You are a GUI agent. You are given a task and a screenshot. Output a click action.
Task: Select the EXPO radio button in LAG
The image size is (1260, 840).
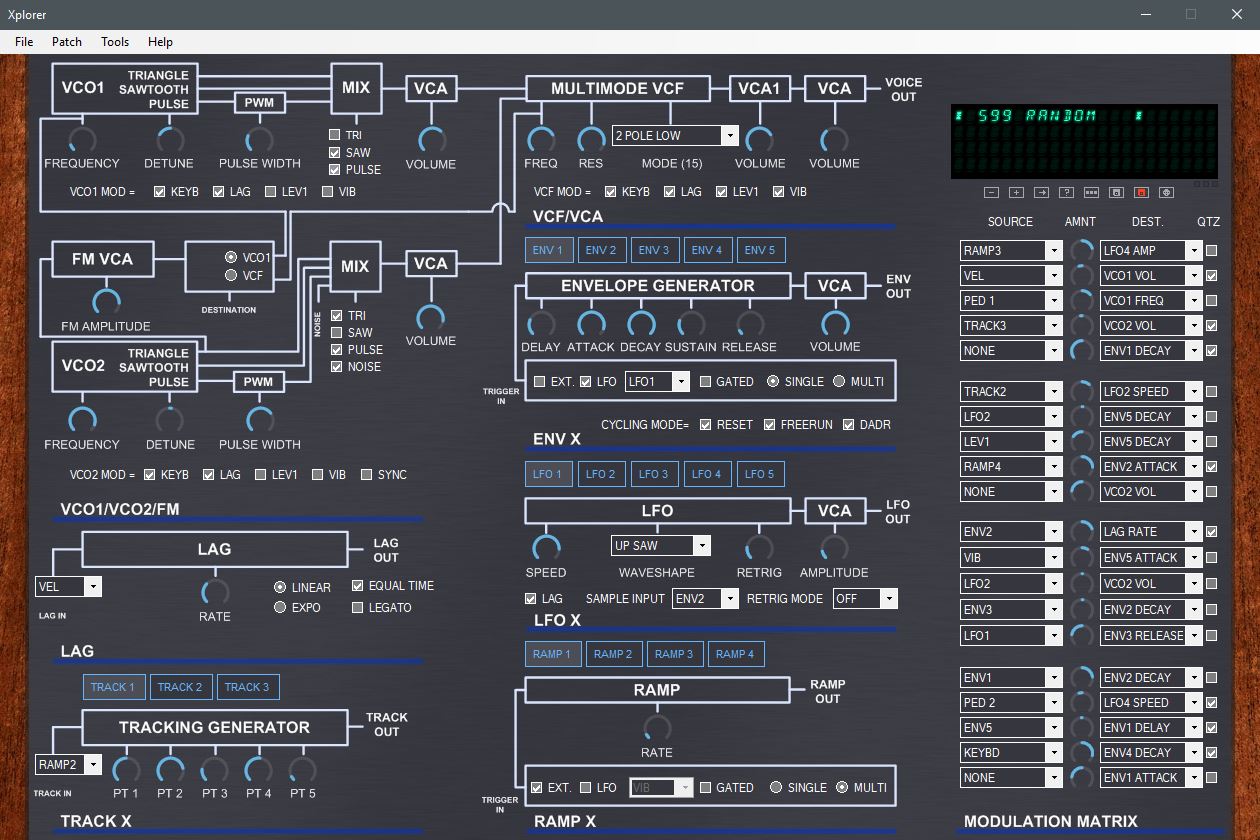point(280,607)
